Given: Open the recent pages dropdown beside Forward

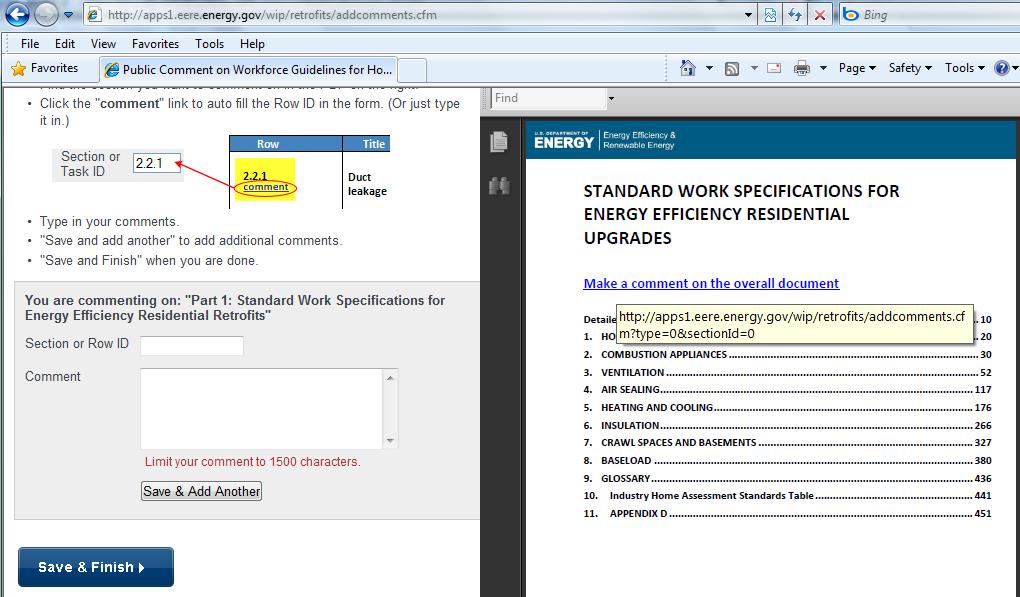Looking at the screenshot, I should click(68, 15).
